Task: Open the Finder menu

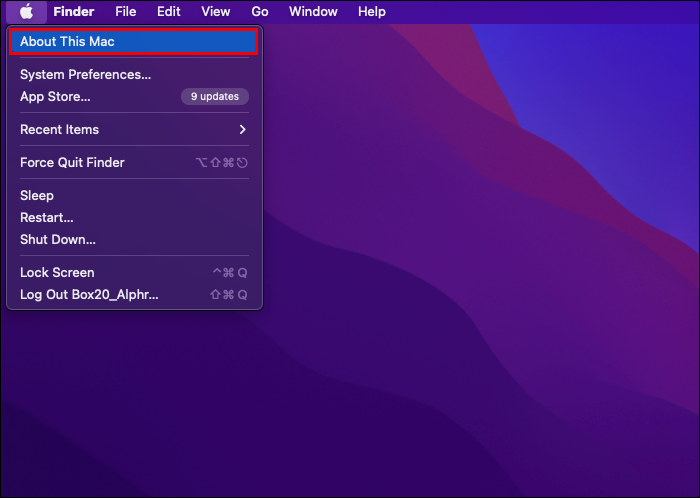Action: point(74,12)
